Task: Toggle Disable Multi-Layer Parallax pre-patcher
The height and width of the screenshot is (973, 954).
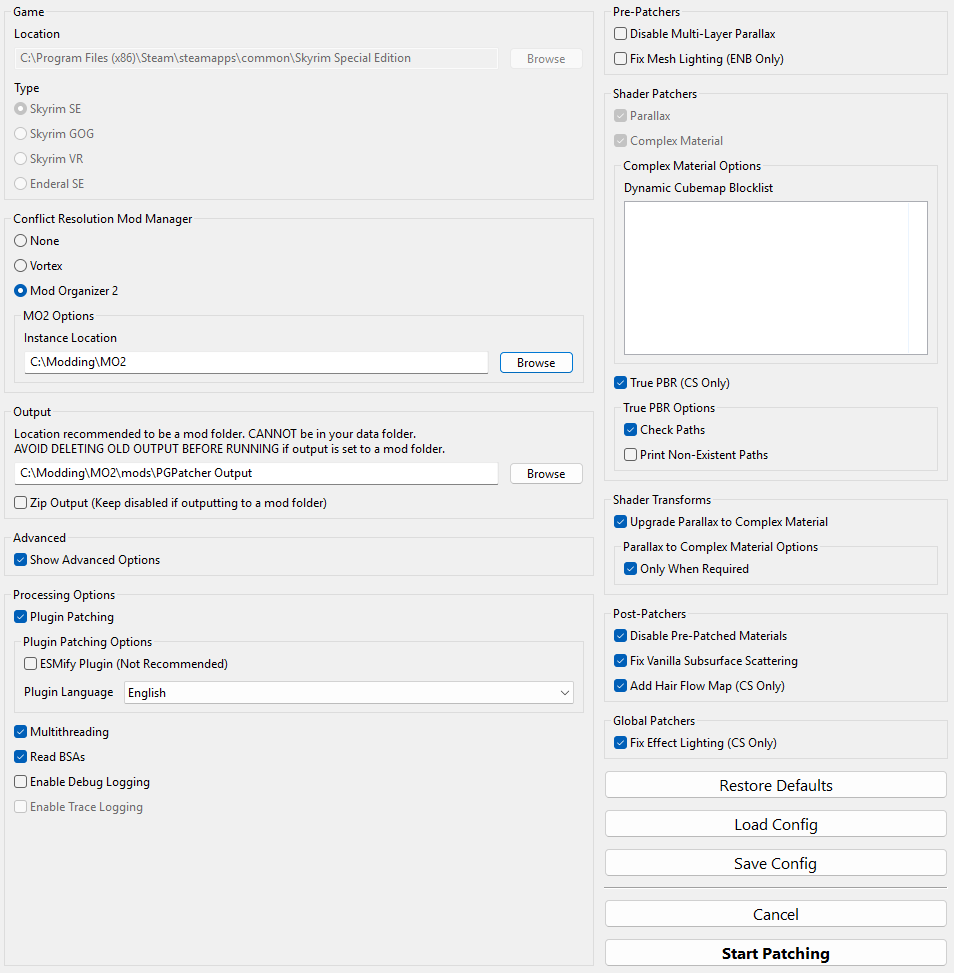Action: tap(620, 33)
